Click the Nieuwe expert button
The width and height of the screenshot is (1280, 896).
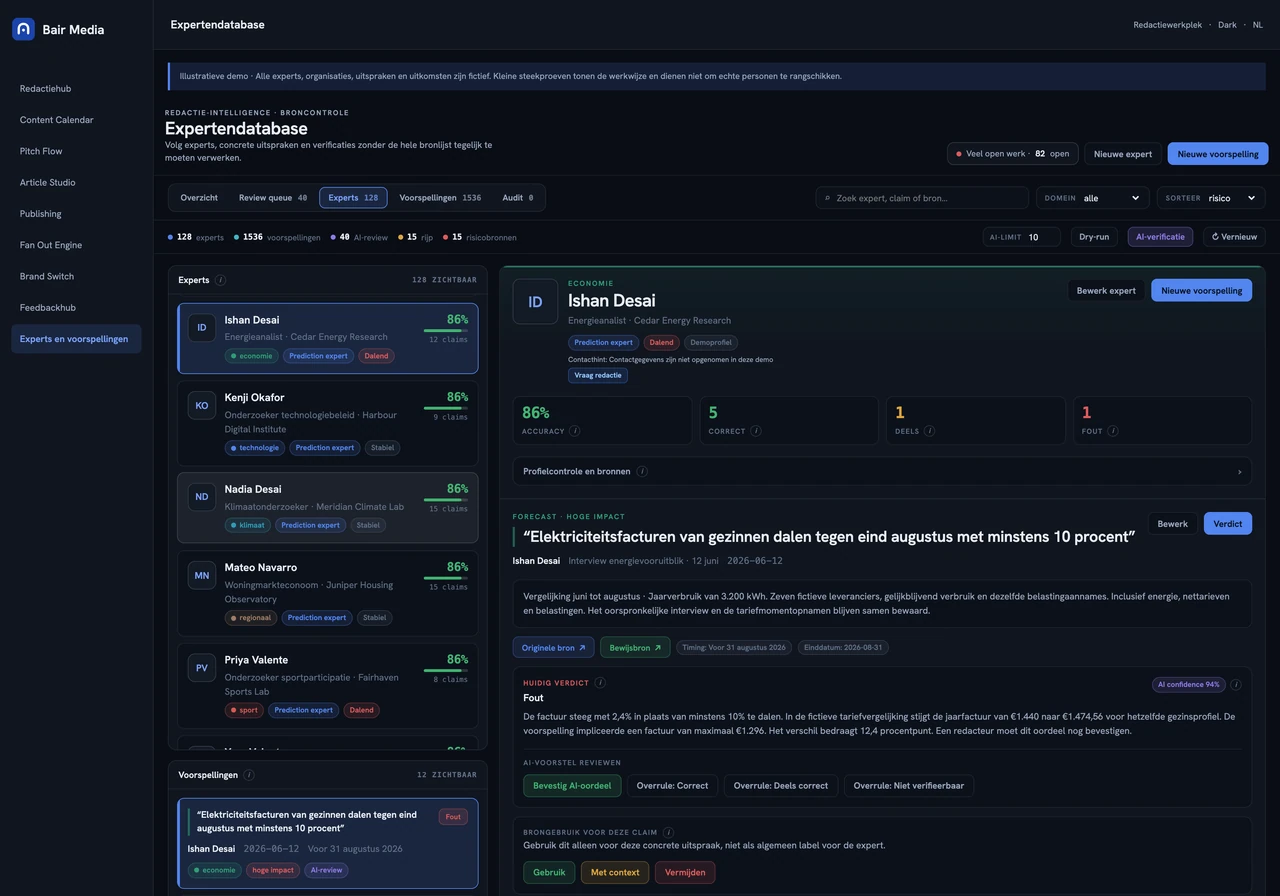coord(1123,154)
